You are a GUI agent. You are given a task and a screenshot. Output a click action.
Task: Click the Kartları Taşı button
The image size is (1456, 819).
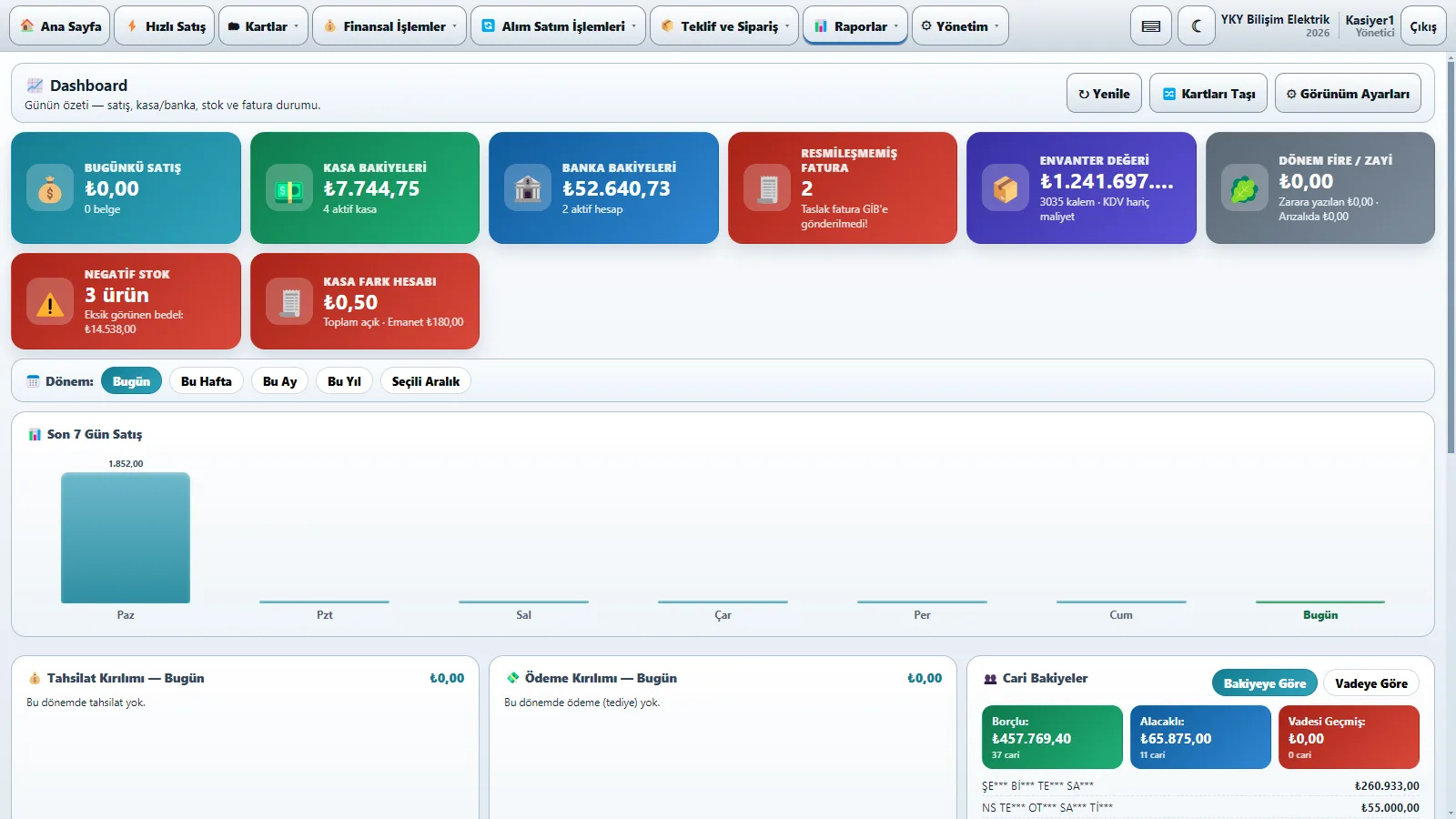(1208, 94)
